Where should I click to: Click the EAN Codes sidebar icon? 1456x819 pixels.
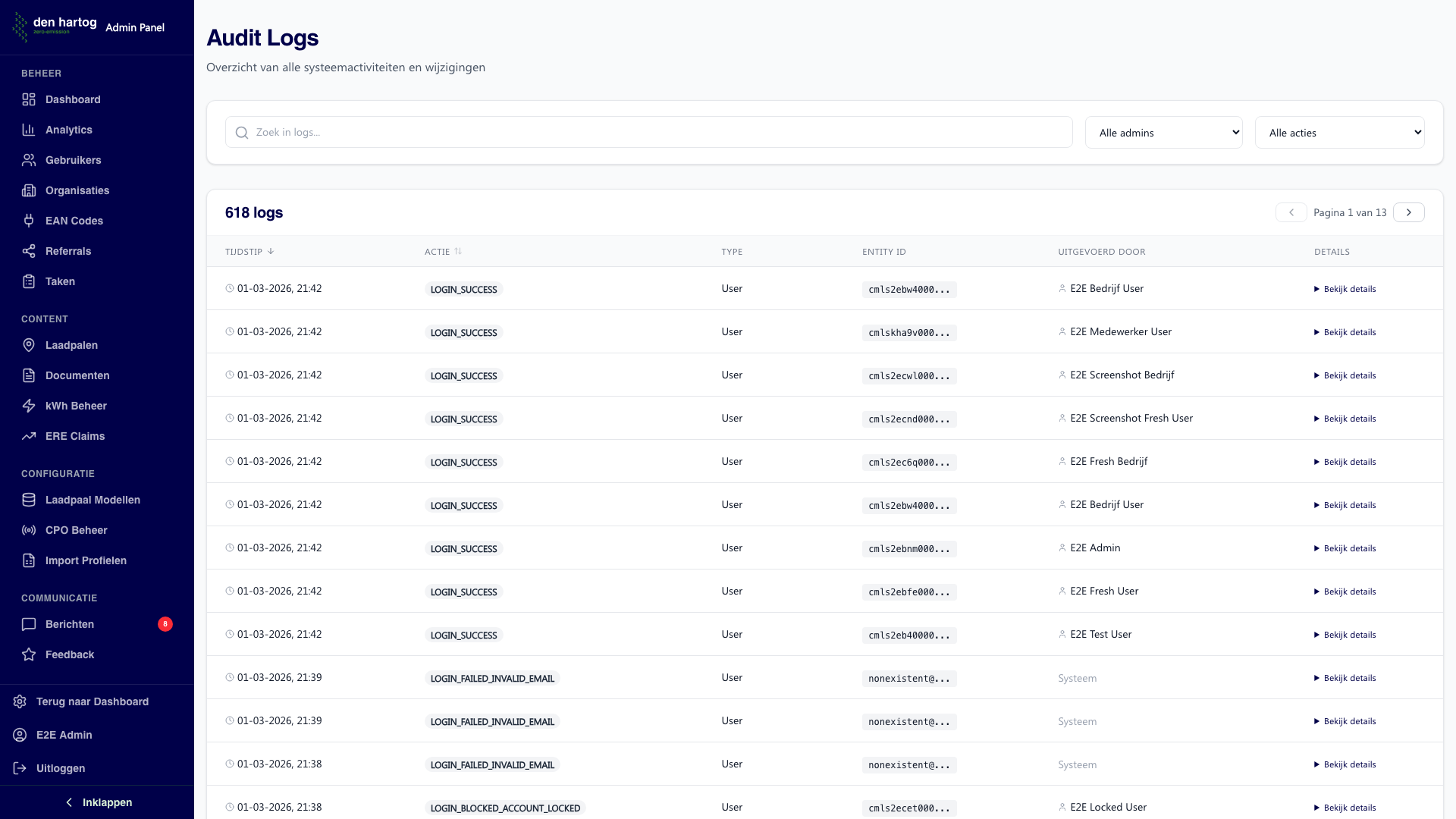[x=28, y=221]
